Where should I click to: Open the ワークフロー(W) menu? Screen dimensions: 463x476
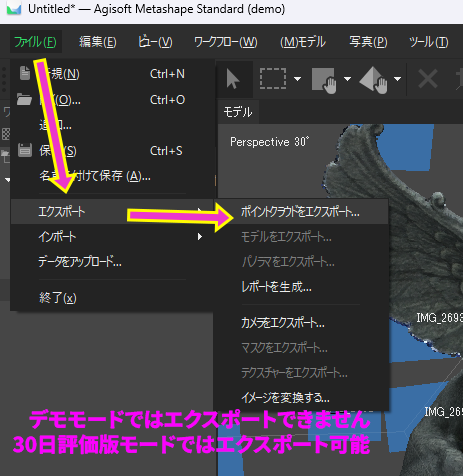point(226,42)
